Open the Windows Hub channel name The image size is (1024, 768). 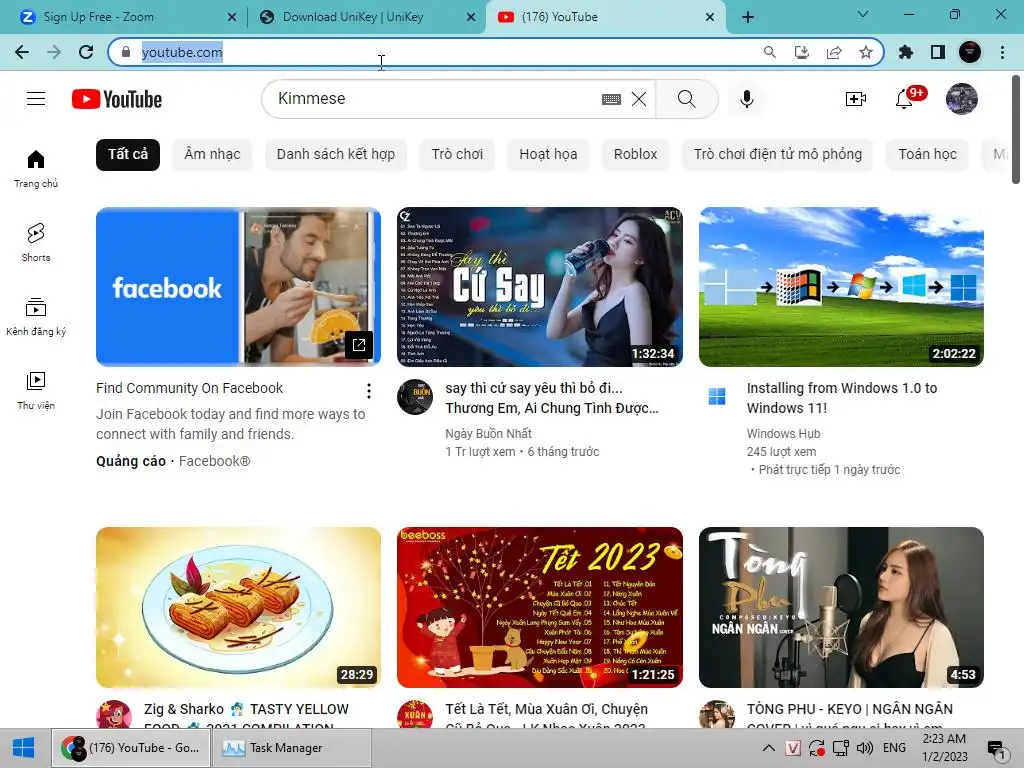tap(783, 434)
